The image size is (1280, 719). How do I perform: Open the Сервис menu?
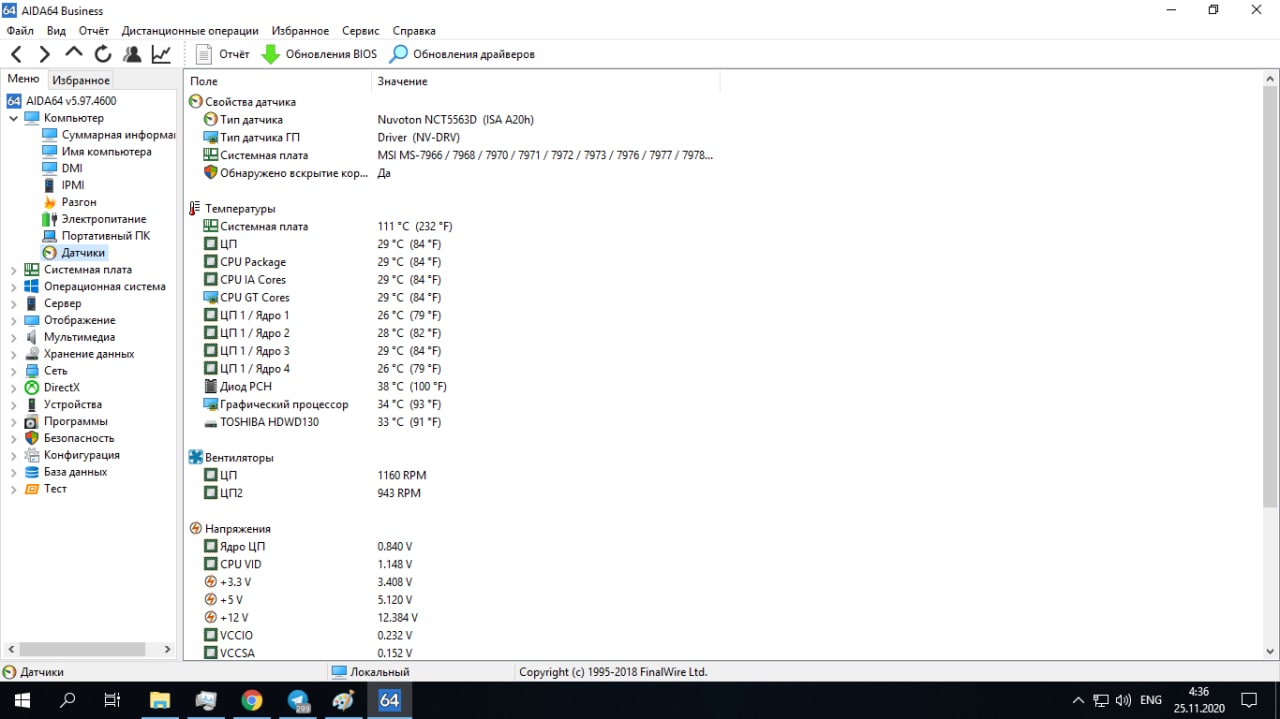(360, 31)
